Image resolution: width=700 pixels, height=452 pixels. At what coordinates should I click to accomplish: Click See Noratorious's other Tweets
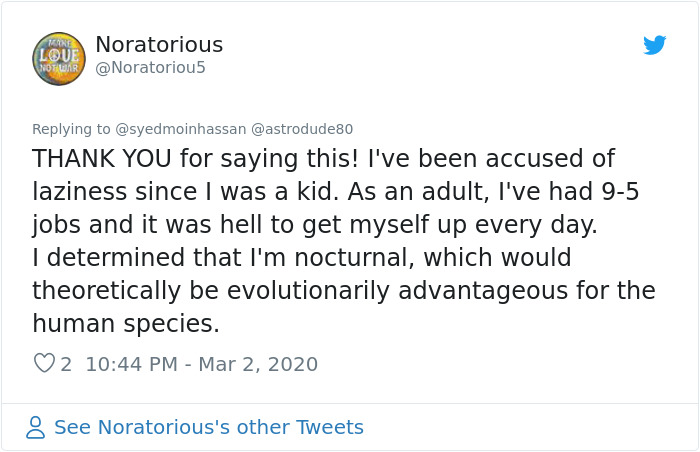209,427
